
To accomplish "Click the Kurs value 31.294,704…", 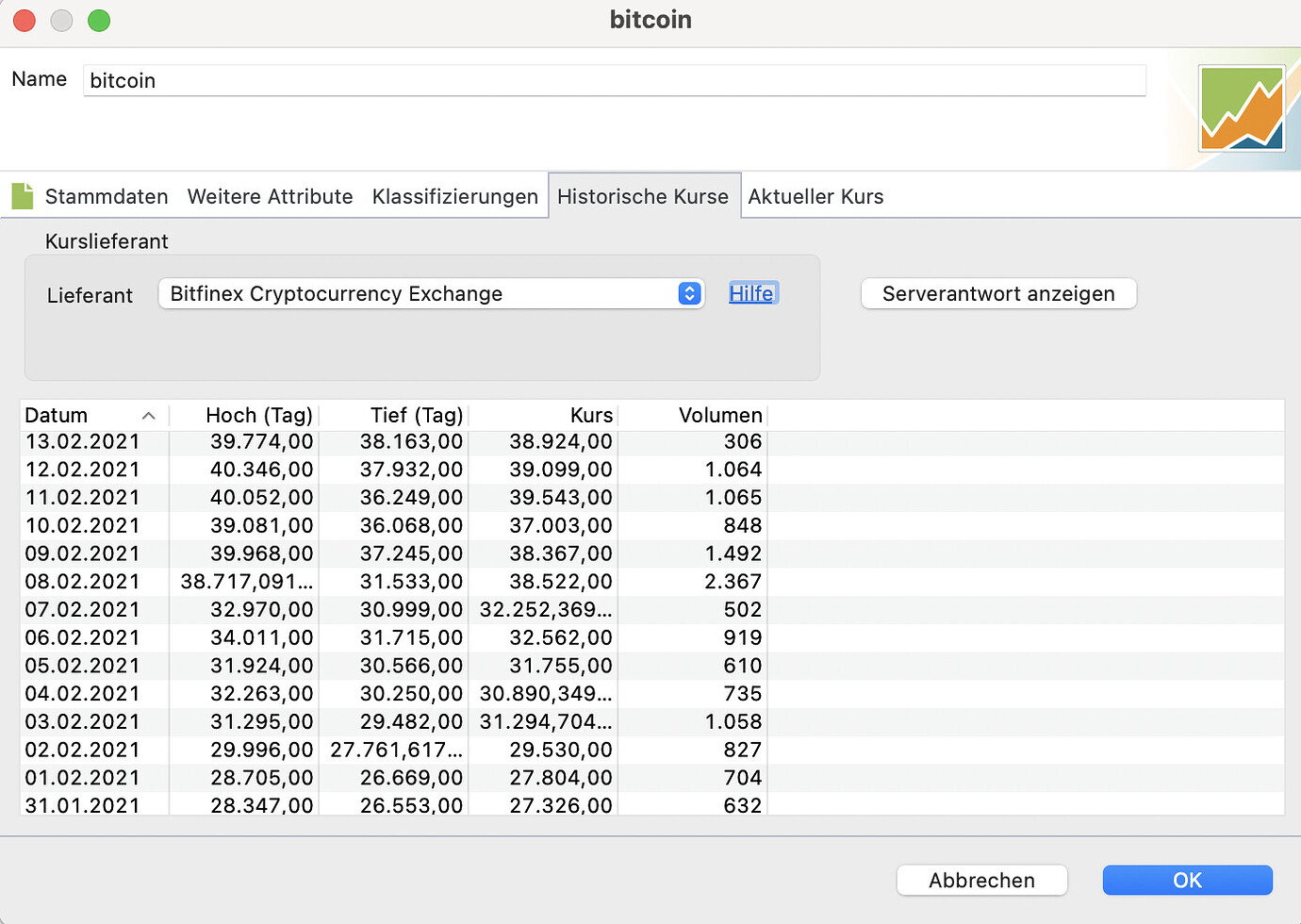I will click(546, 722).
